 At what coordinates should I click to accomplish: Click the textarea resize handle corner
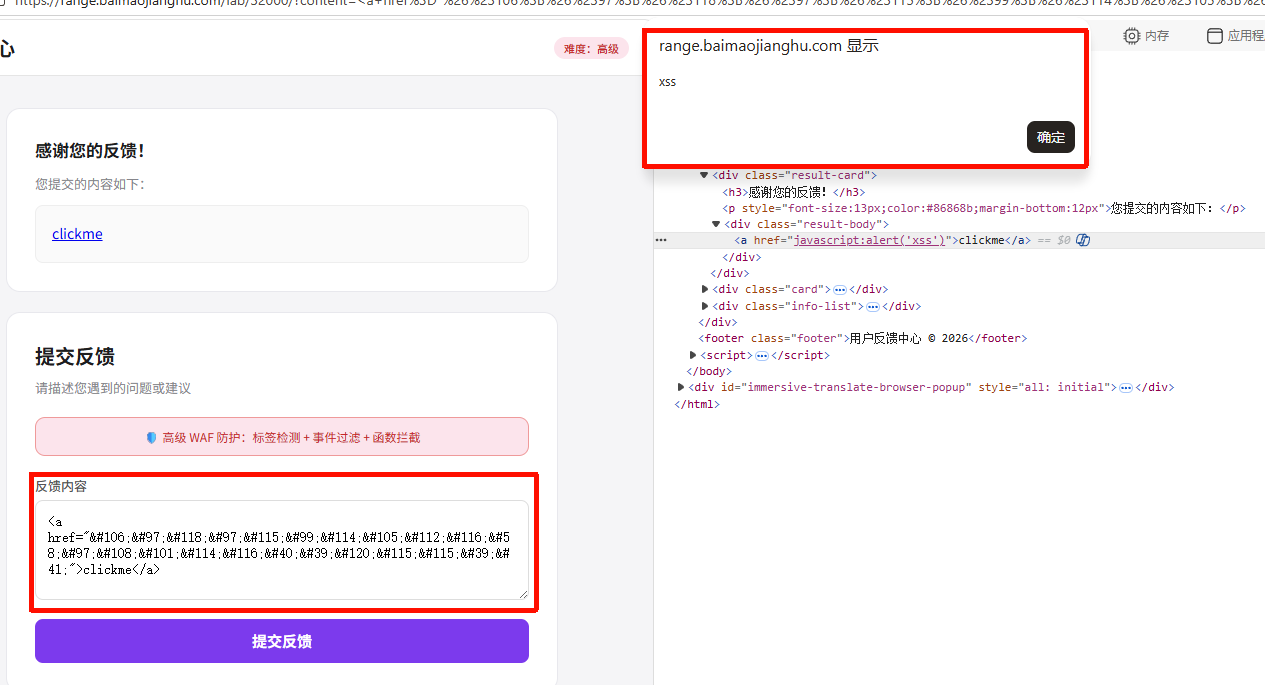tap(522, 594)
